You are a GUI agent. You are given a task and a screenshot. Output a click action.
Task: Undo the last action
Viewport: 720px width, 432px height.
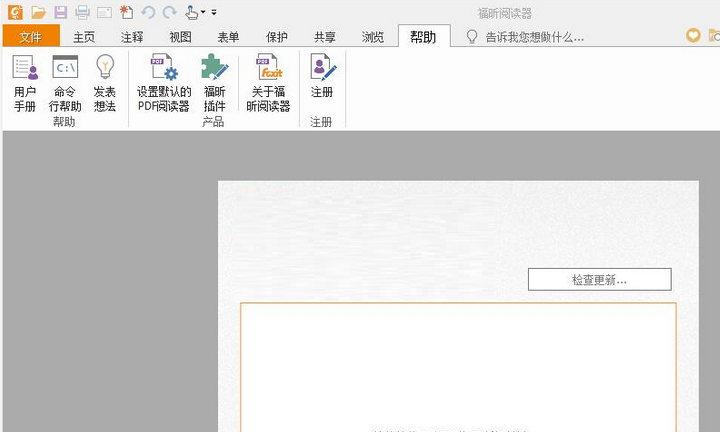click(x=148, y=12)
